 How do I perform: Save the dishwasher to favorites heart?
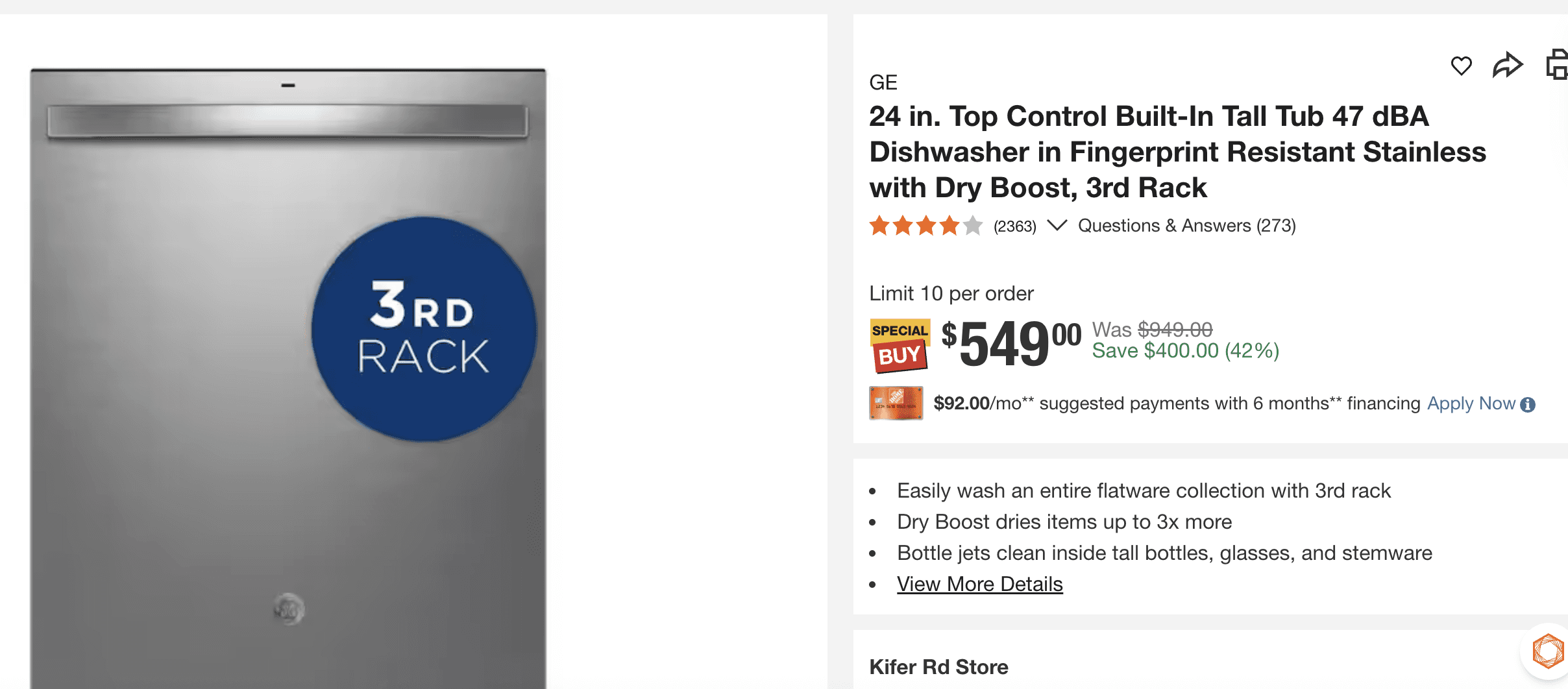click(1462, 64)
